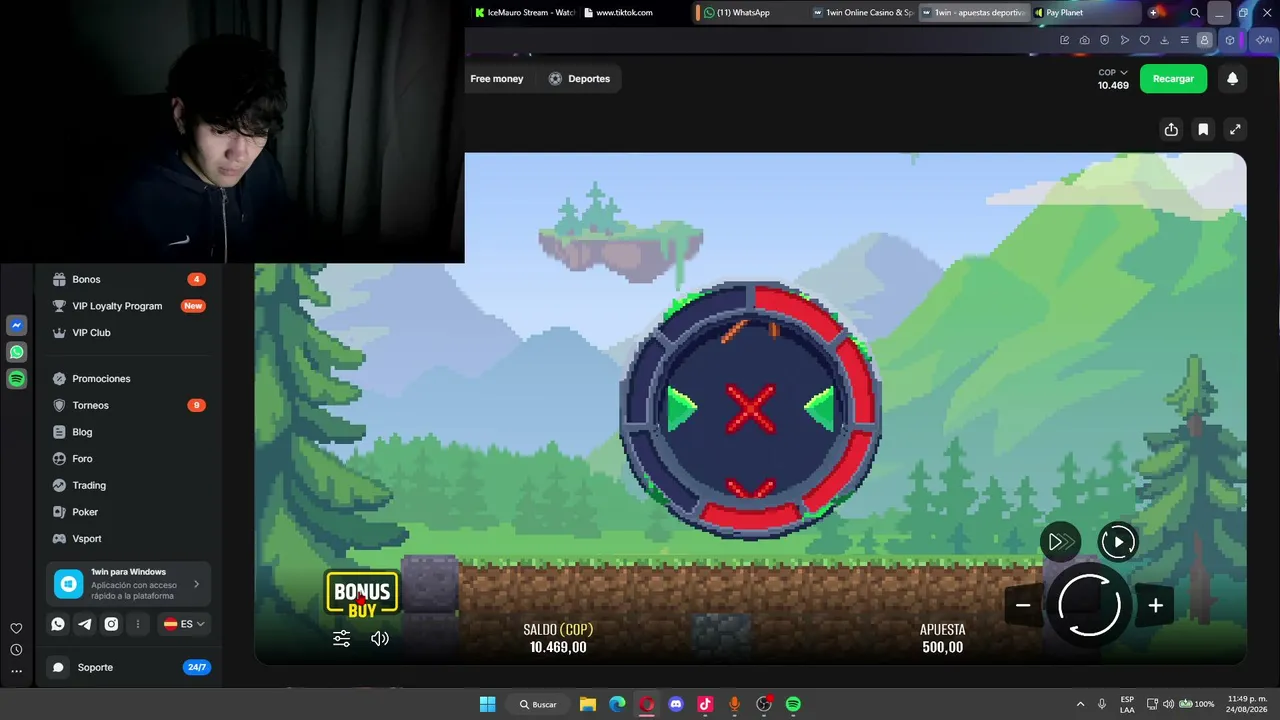Image resolution: width=1280 pixels, height=720 pixels.
Task: Open TikTok app from the taskbar
Action: 705,704
